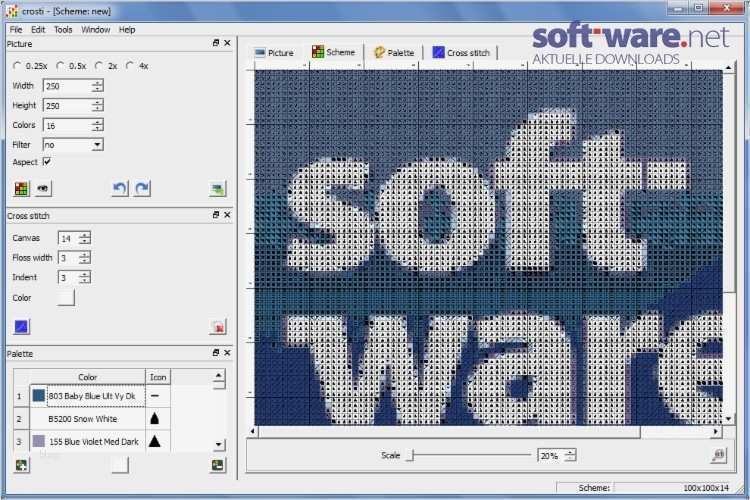Open the Filter dropdown
This screenshot has width=750, height=500.
(x=97, y=144)
